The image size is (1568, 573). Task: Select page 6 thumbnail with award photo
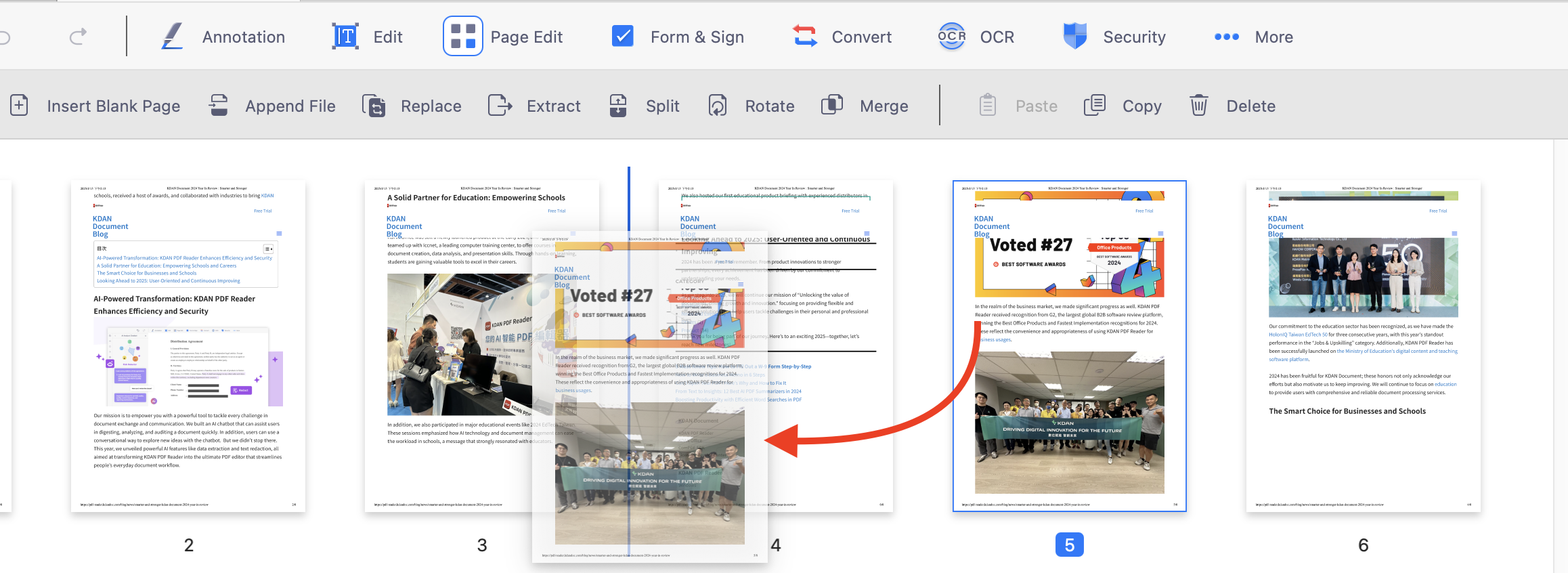point(1364,346)
